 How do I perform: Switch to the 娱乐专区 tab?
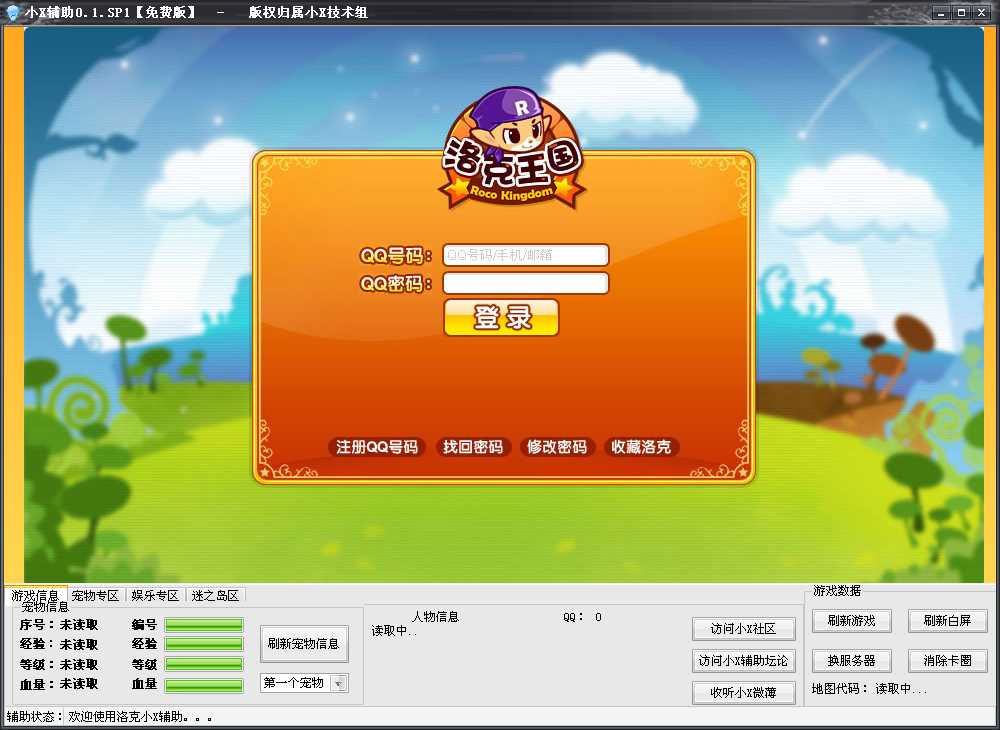click(156, 595)
